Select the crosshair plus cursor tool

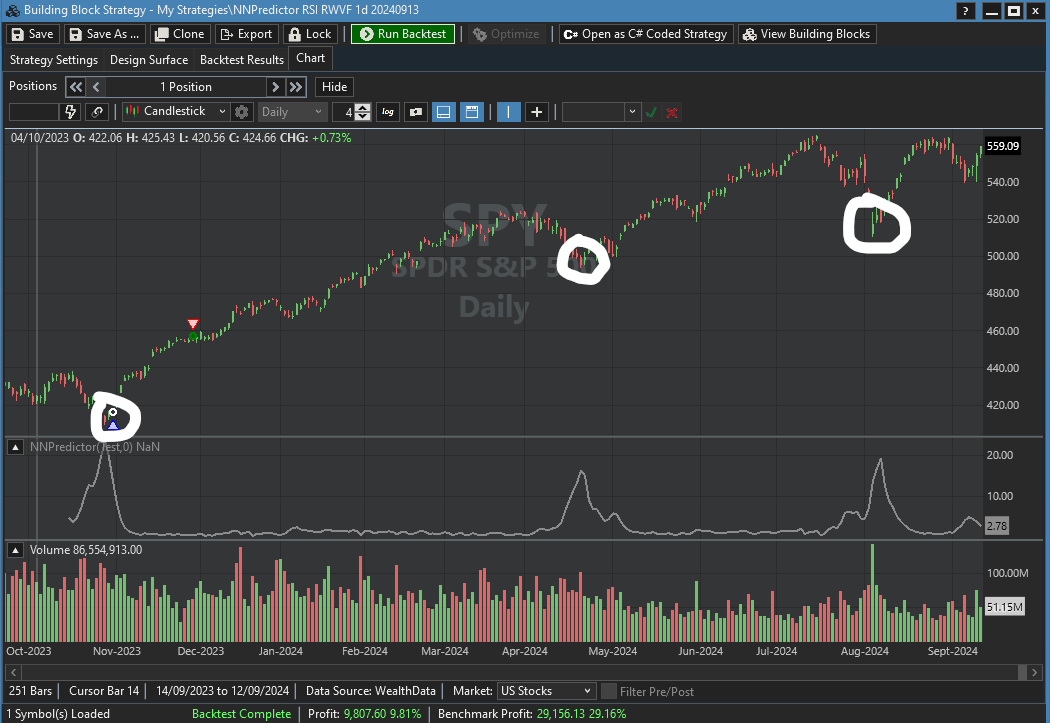coord(537,112)
